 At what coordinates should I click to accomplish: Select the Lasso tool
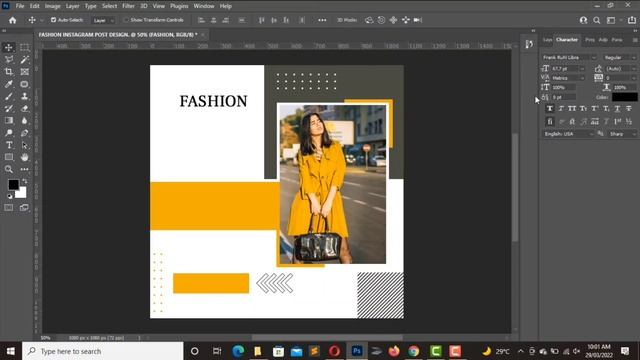click(x=9, y=60)
